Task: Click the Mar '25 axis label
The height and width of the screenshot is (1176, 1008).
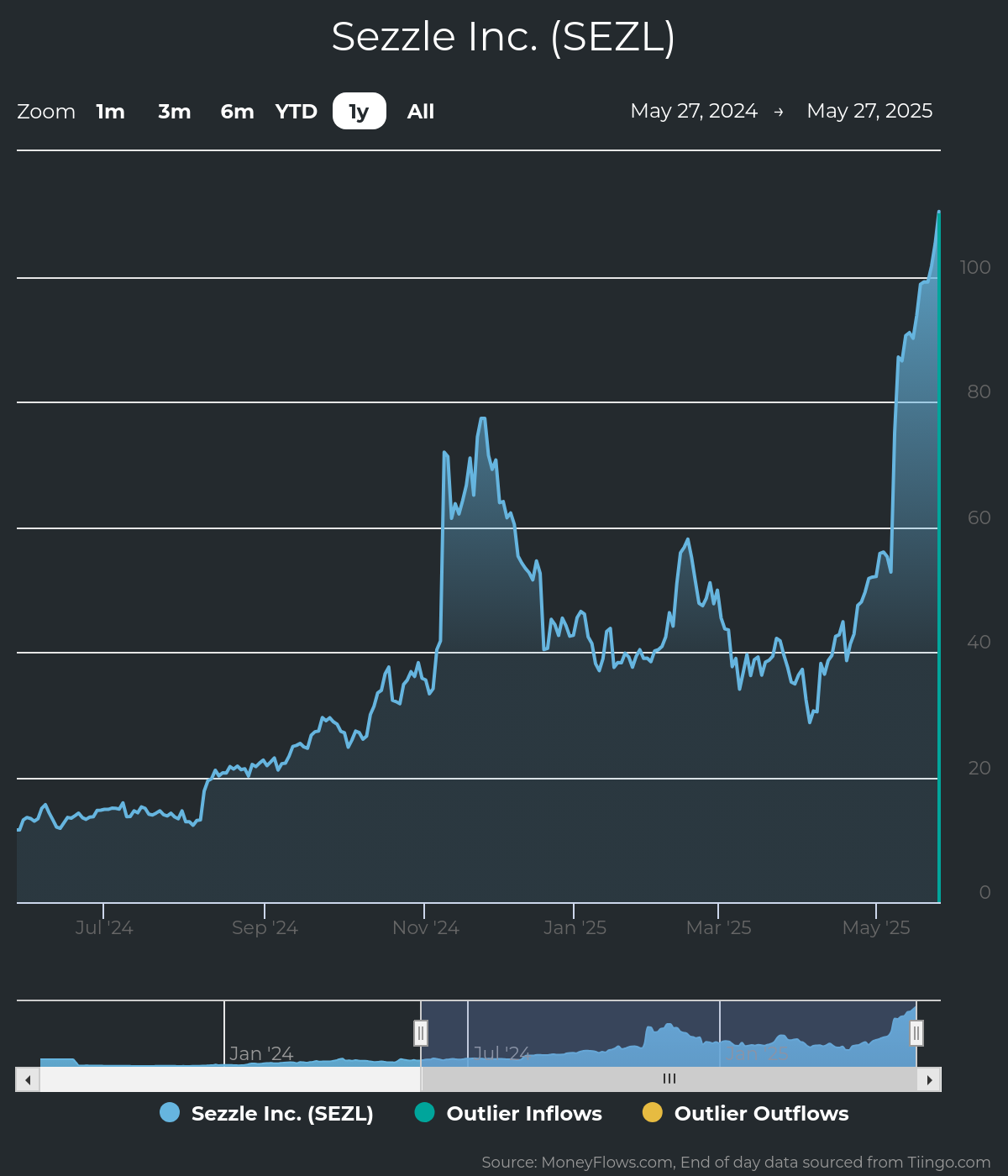Action: tap(718, 927)
